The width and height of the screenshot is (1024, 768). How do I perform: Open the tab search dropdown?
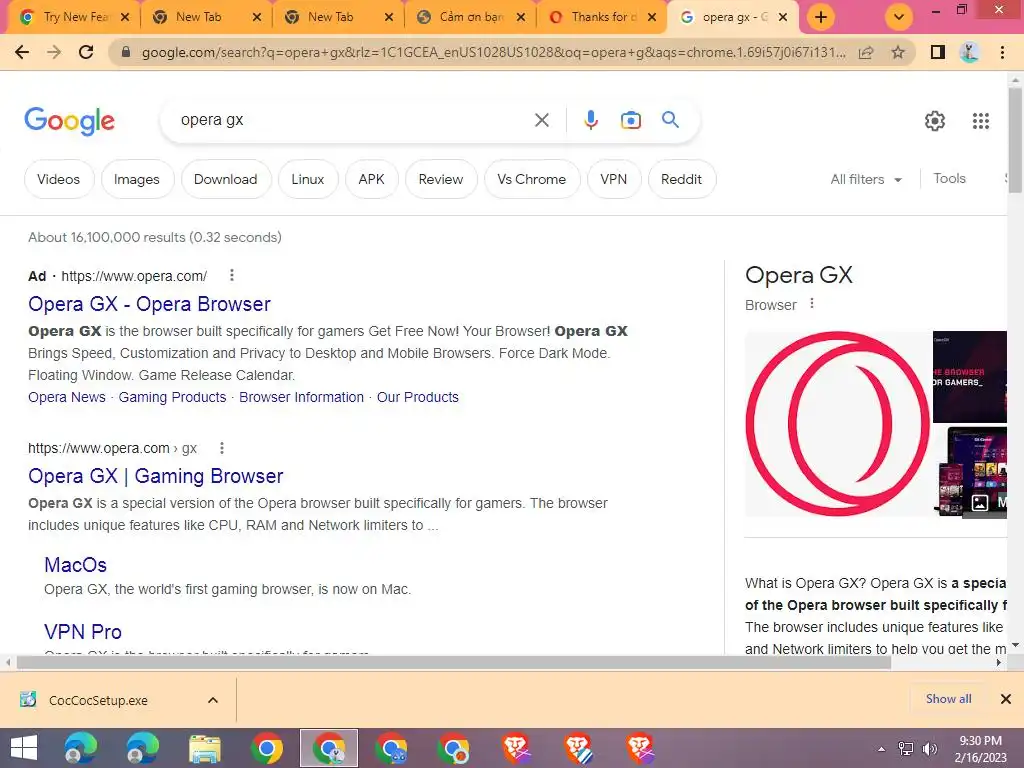pyautogui.click(x=899, y=17)
